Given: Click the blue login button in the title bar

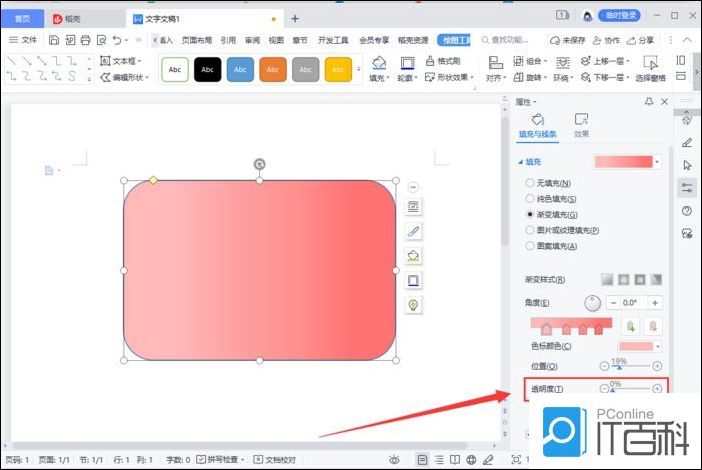Looking at the screenshot, I should click(x=620, y=15).
